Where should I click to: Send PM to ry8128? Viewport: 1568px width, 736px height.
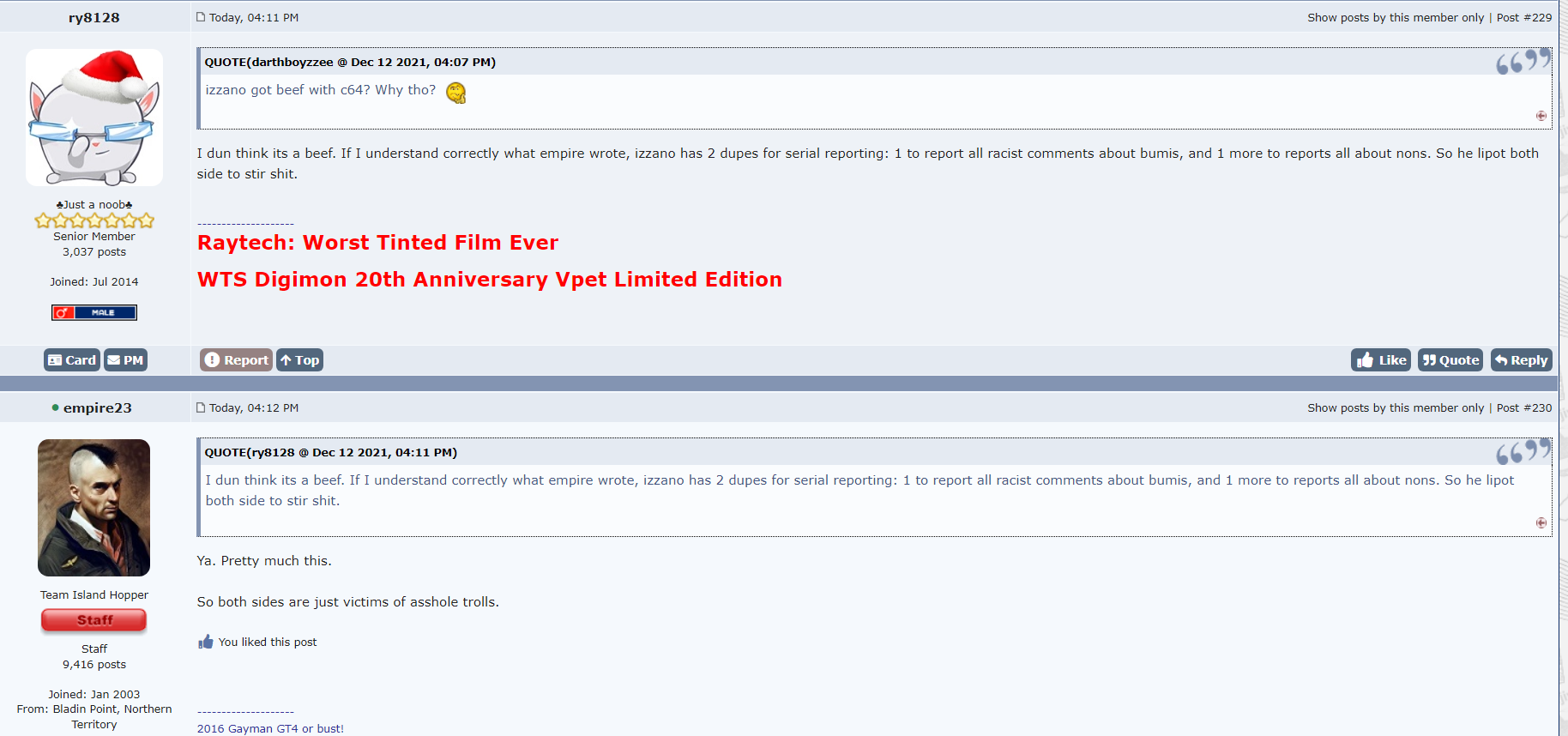tap(125, 360)
